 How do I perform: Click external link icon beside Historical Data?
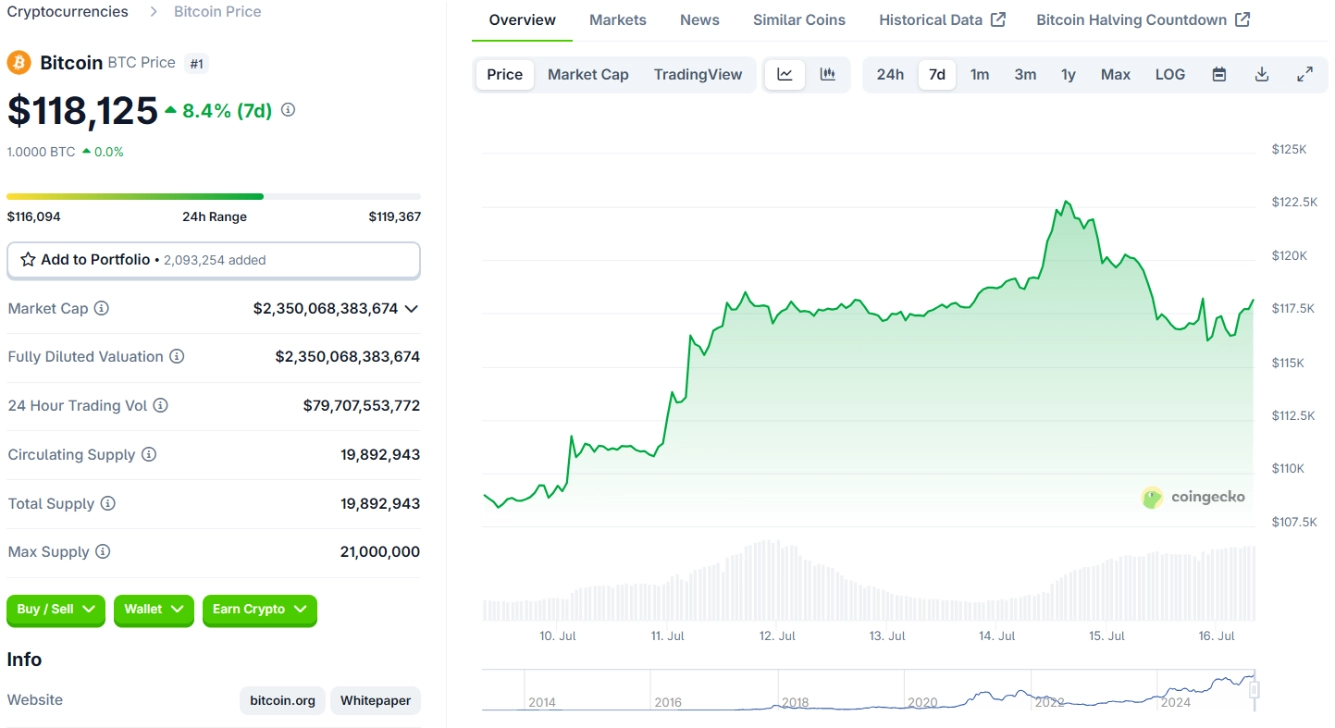click(x=998, y=19)
